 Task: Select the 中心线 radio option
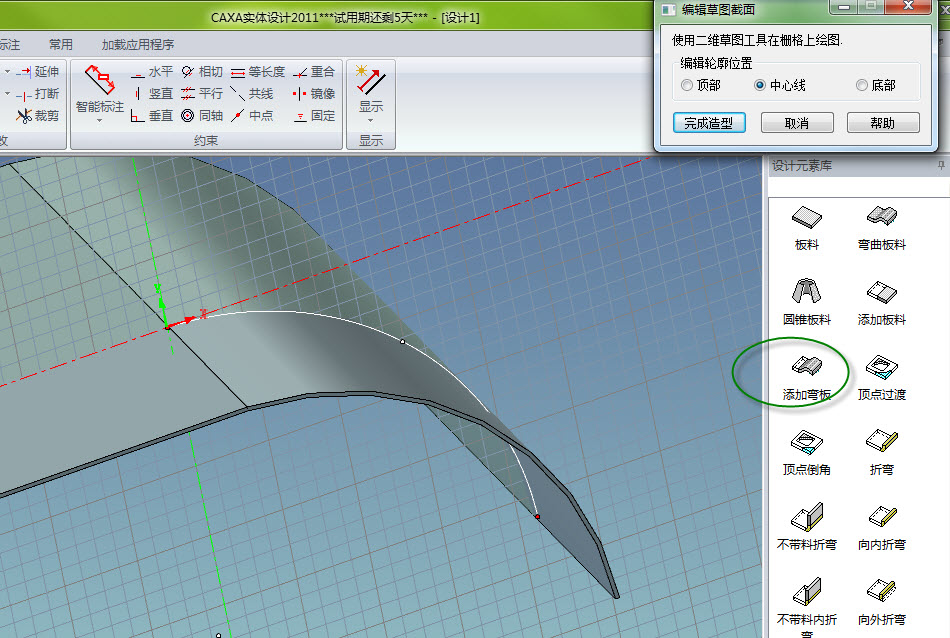760,86
